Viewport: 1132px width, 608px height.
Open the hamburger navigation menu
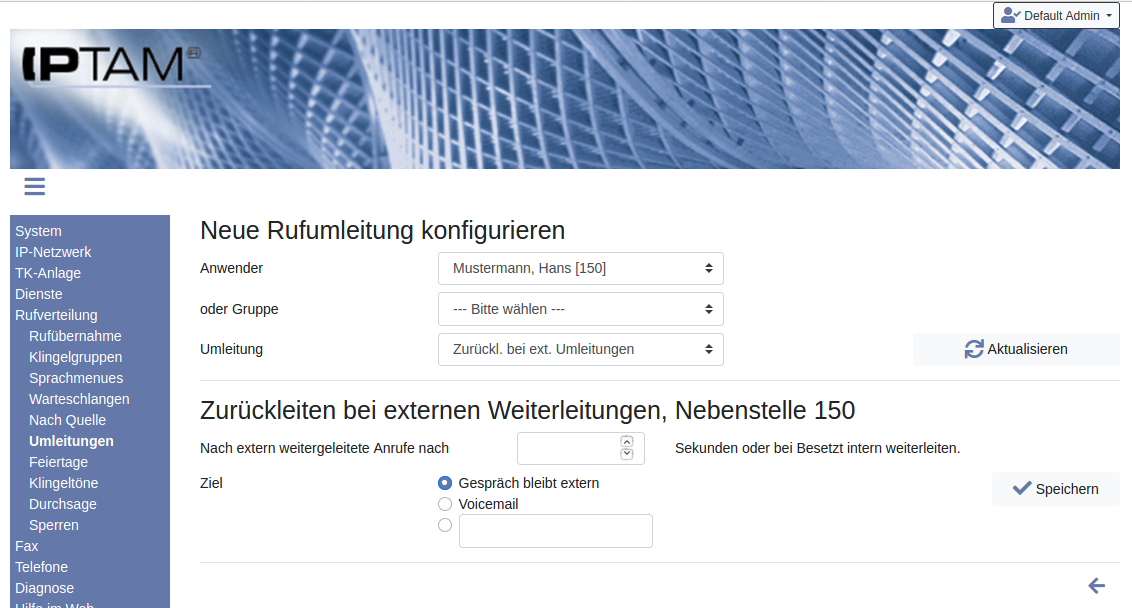[x=35, y=187]
